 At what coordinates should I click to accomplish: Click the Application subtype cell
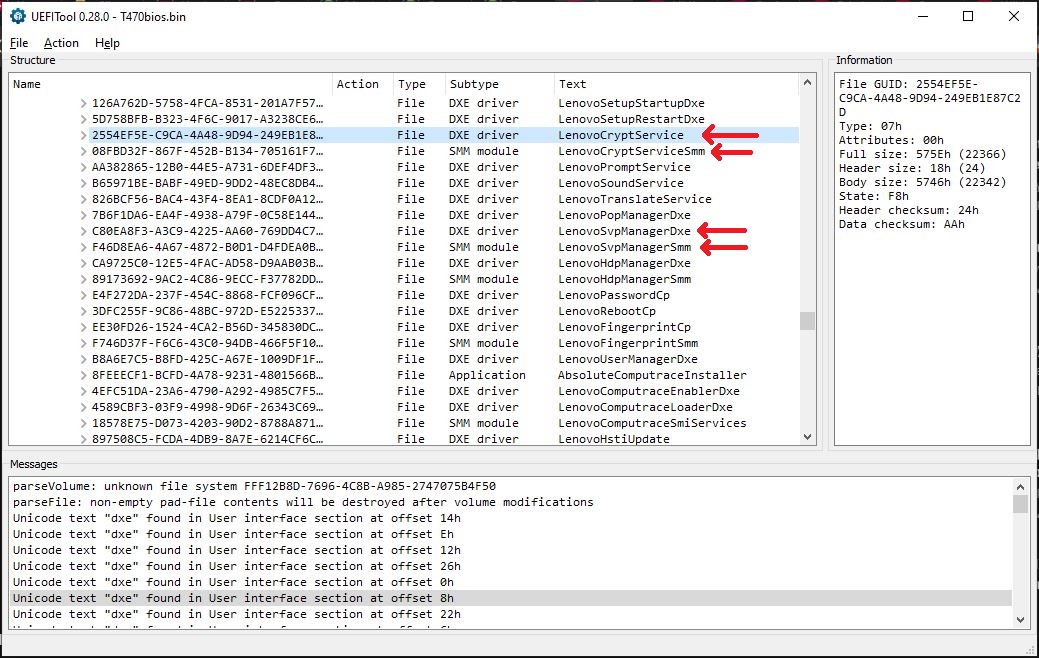pyautogui.click(x=487, y=375)
